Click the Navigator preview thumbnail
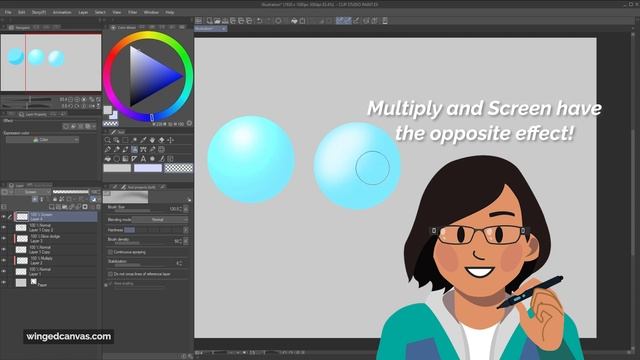Image resolution: width=640 pixels, height=360 pixels. click(51, 62)
